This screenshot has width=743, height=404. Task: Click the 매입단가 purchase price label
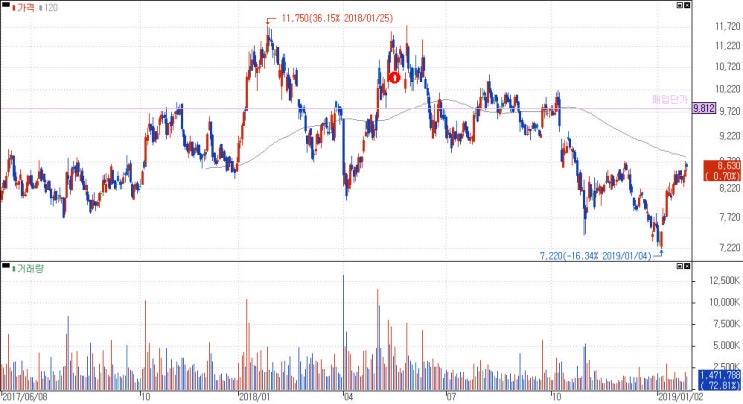coord(670,99)
